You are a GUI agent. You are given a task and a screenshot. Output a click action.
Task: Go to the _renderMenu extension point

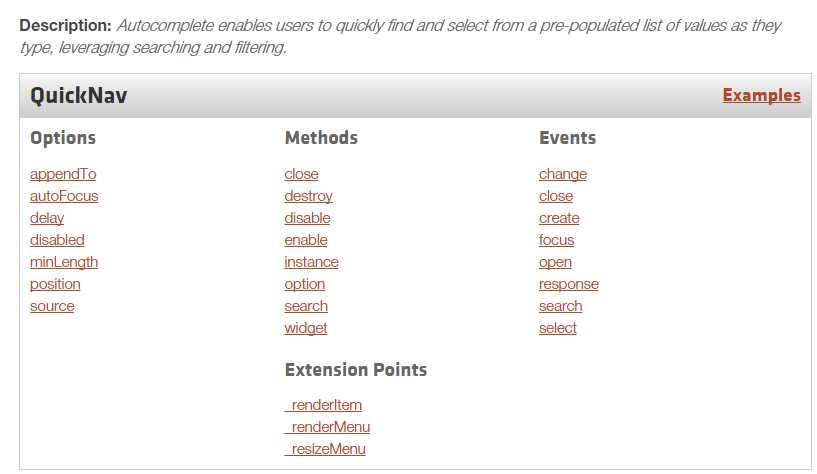pyautogui.click(x=327, y=427)
